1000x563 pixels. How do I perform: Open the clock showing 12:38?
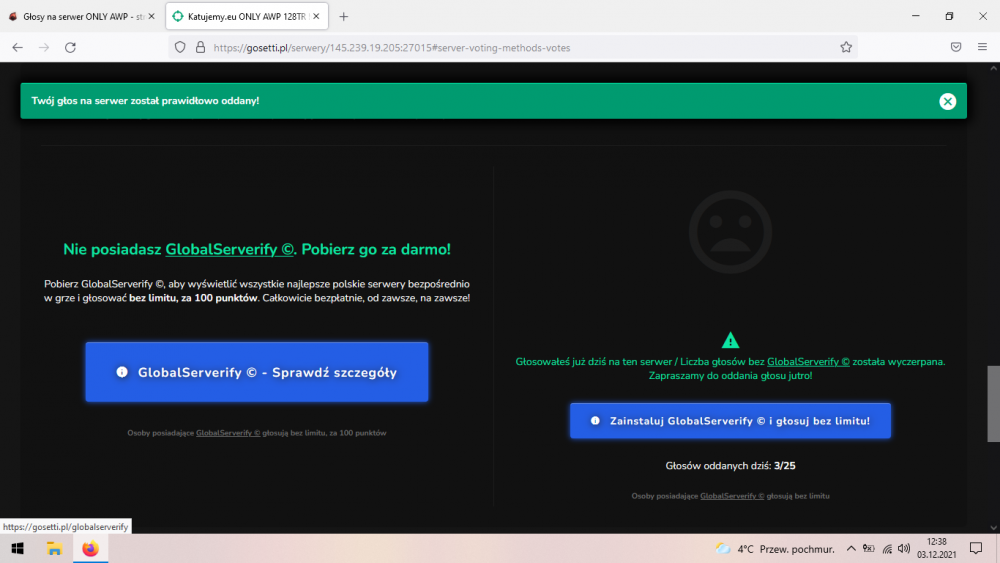click(x=936, y=548)
